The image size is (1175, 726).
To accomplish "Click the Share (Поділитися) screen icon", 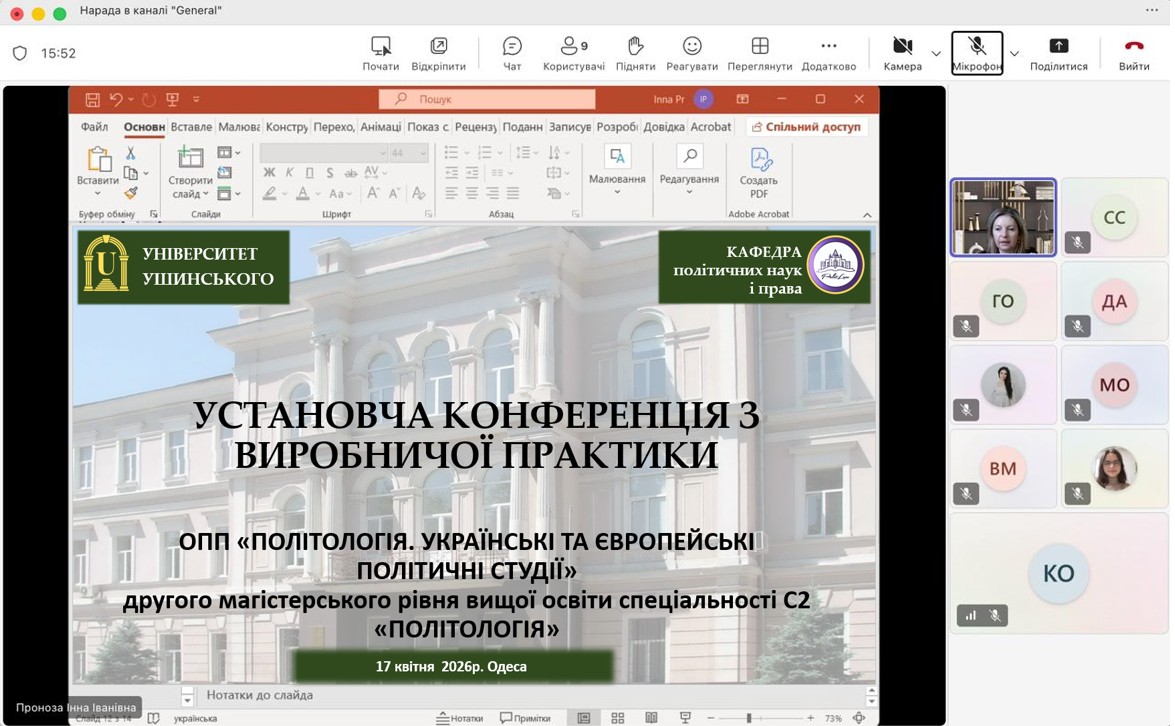I will click(1058, 53).
